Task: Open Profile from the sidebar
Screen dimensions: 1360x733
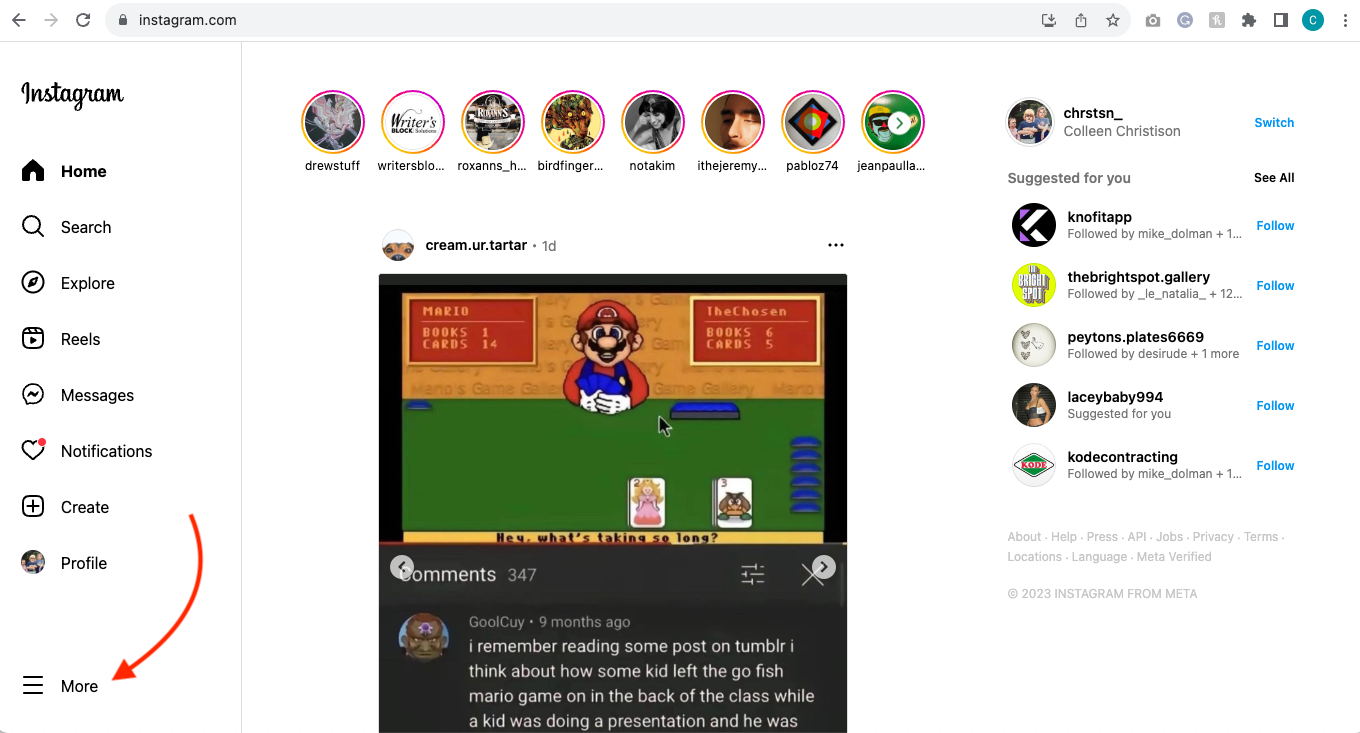Action: point(64,563)
